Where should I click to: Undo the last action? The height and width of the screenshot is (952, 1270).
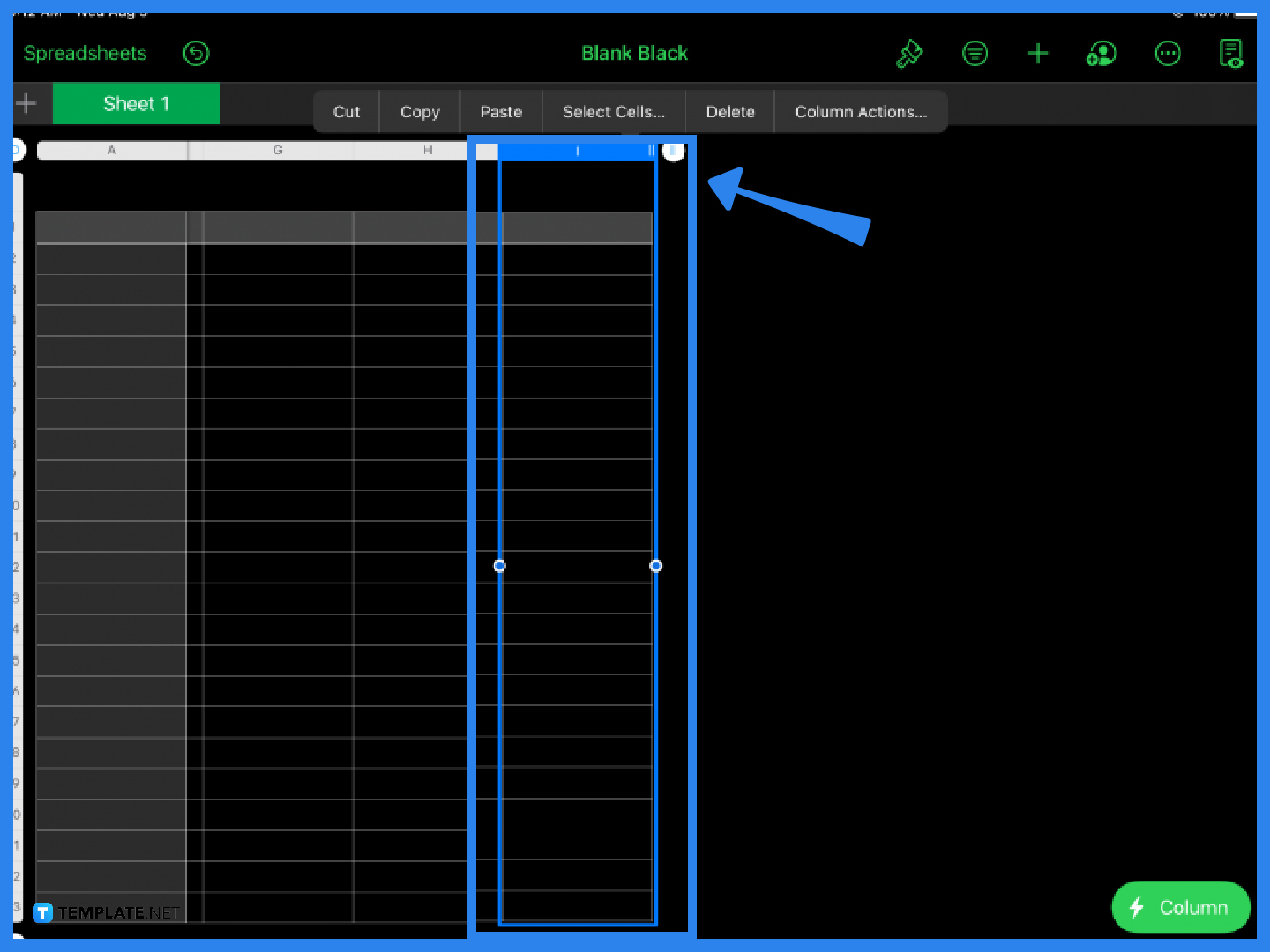pyautogui.click(x=196, y=54)
